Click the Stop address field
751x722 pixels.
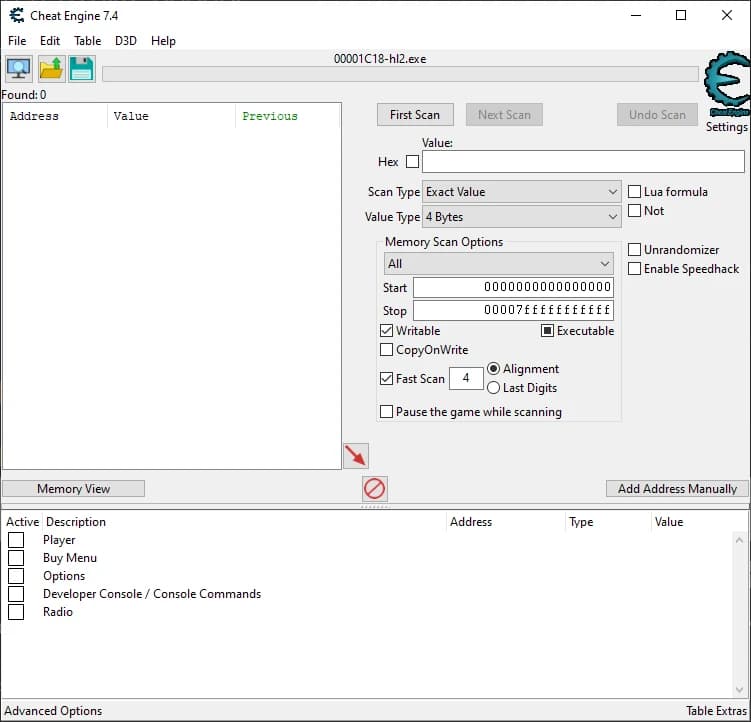(x=513, y=310)
